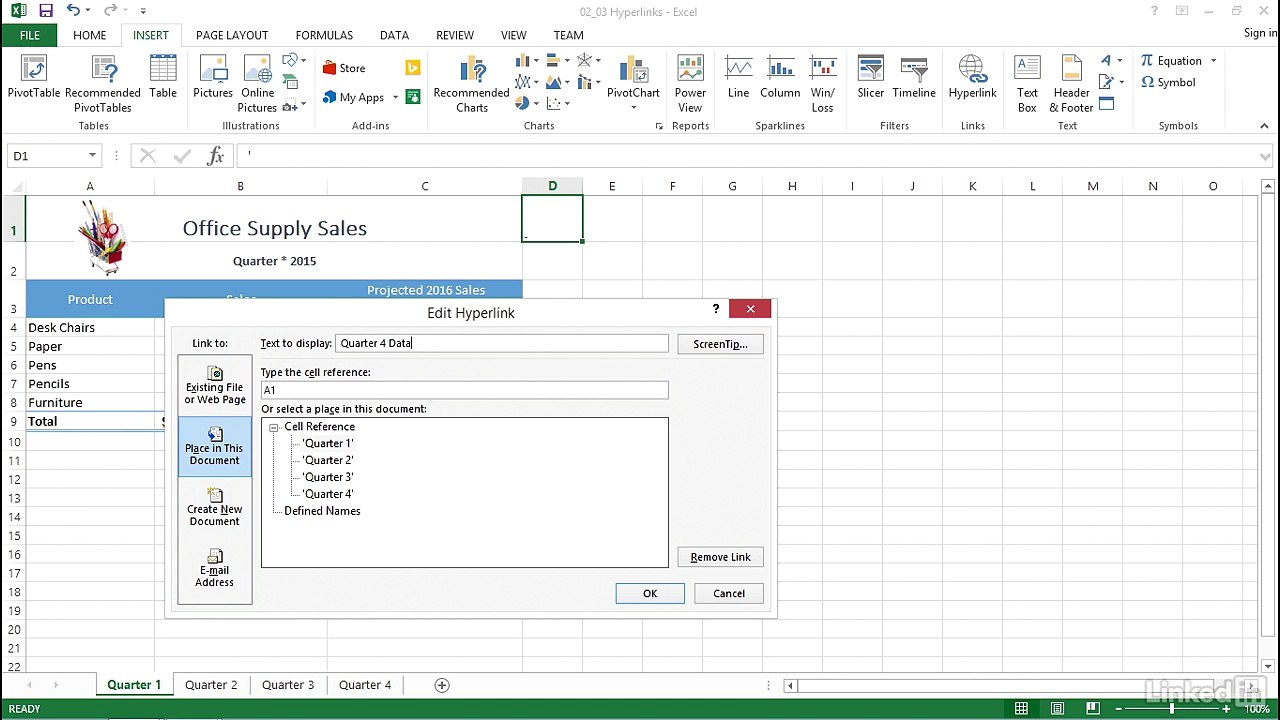Cancel the Edit Hyperlink dialog

(729, 593)
